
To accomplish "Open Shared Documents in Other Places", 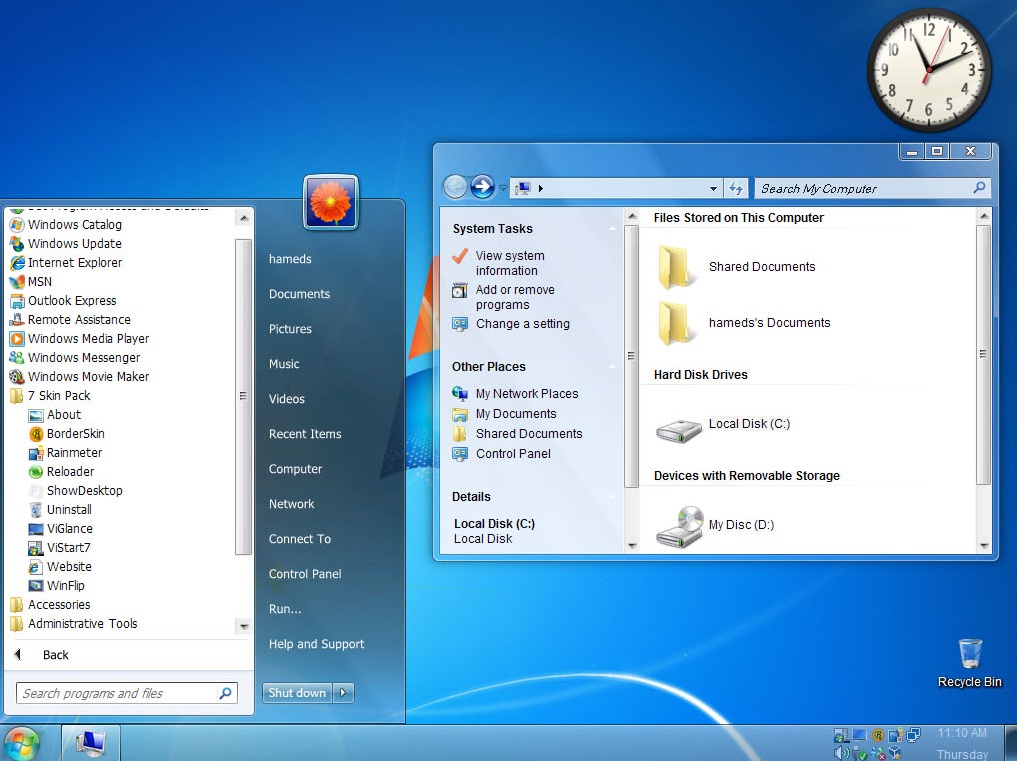I will pyautogui.click(x=529, y=433).
